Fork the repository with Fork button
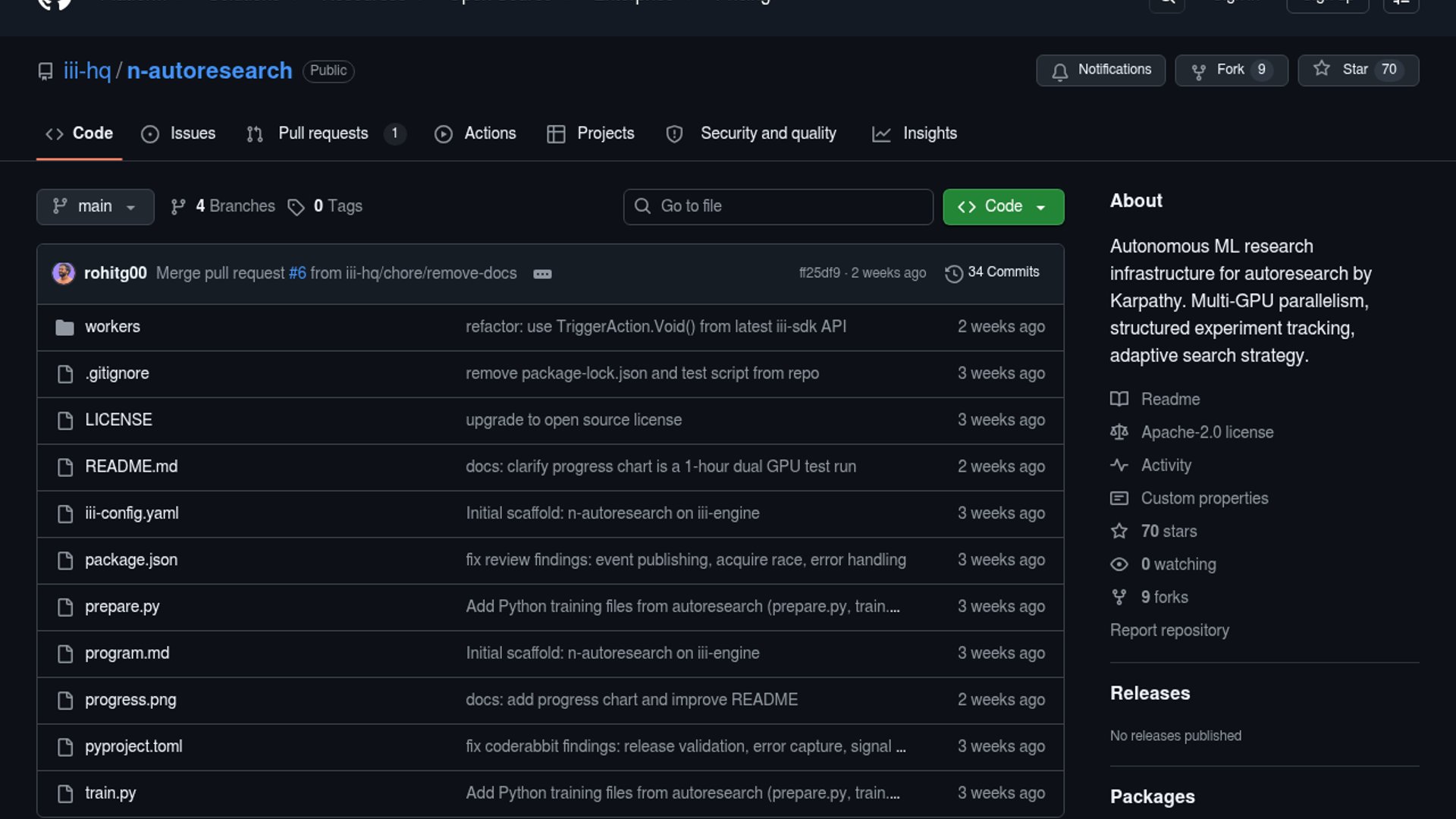 tap(1231, 70)
